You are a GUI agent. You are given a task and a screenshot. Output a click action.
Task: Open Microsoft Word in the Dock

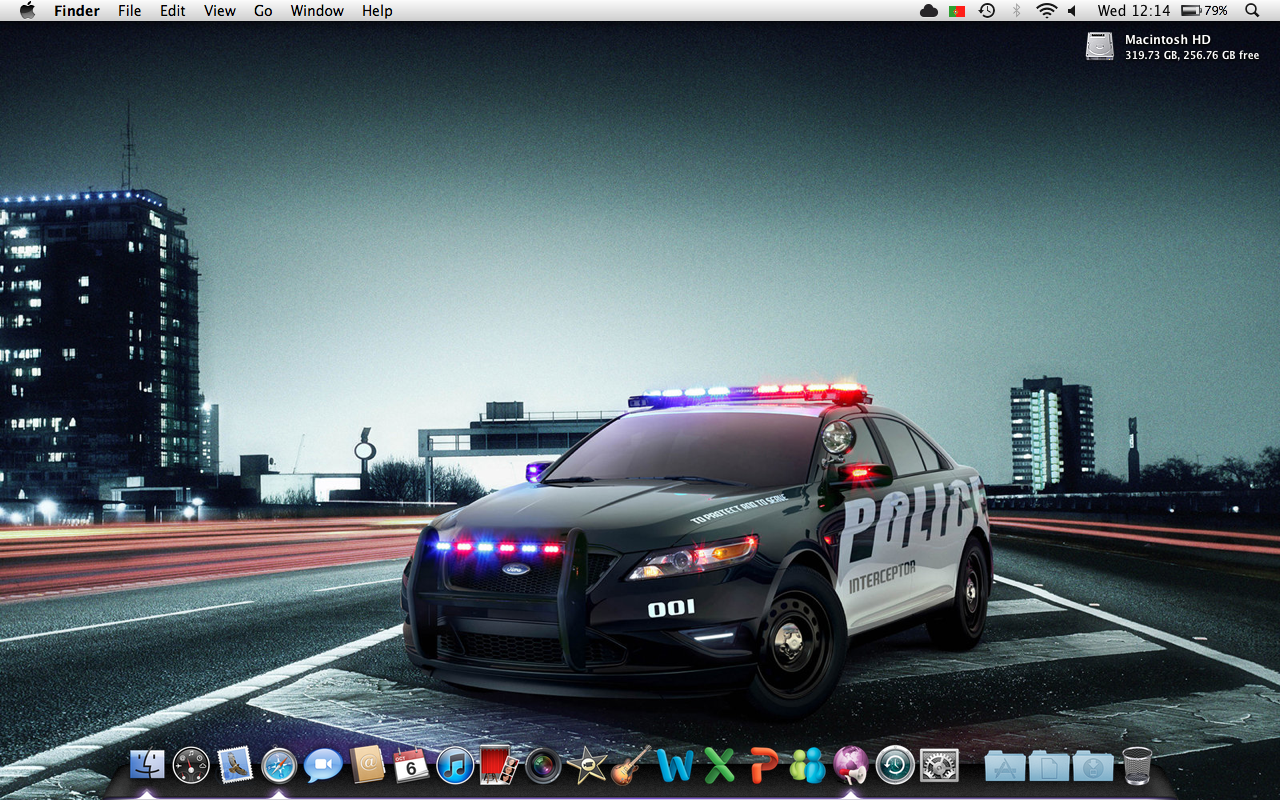676,766
